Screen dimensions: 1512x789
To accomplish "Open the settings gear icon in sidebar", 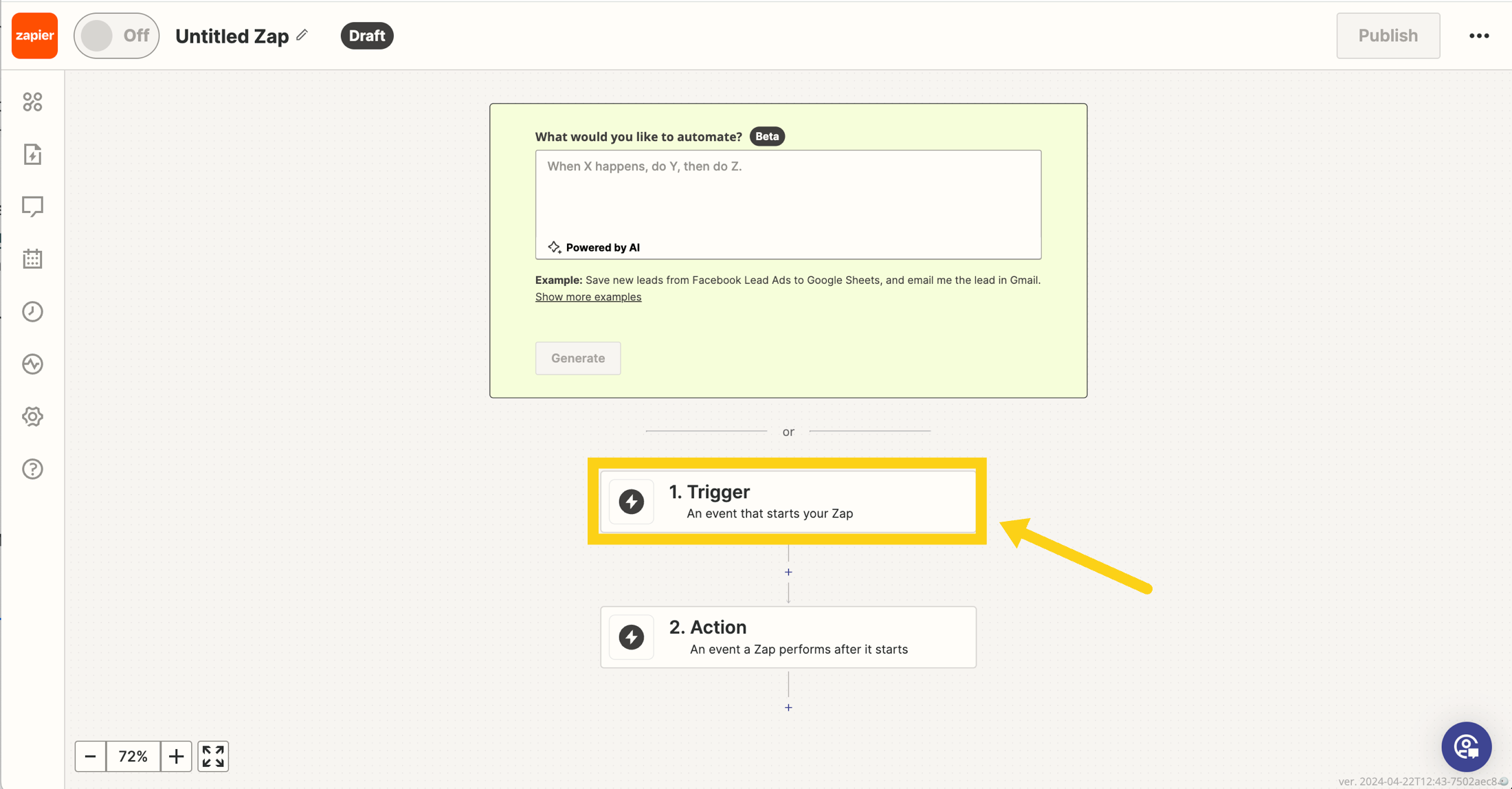I will click(32, 416).
